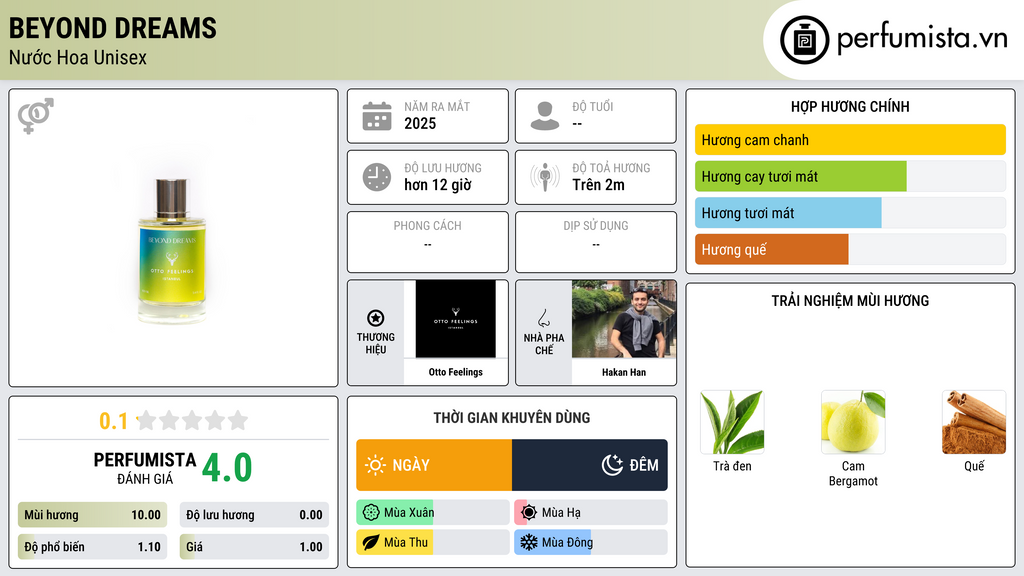Click the Độ phổ biến 1.10 score bar
1024x576 pixels.
pos(92,547)
